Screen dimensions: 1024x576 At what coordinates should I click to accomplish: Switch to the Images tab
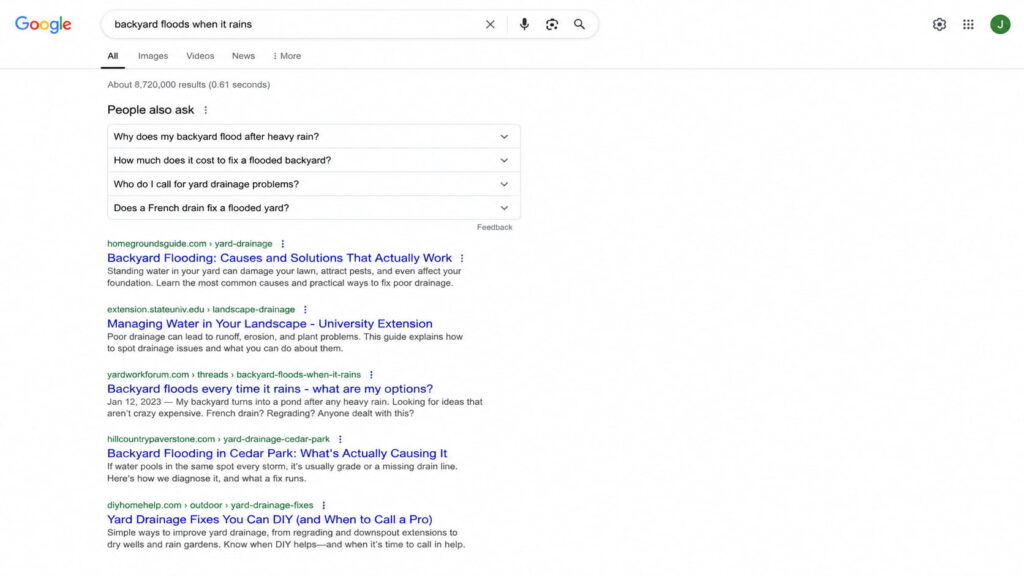(x=153, y=56)
